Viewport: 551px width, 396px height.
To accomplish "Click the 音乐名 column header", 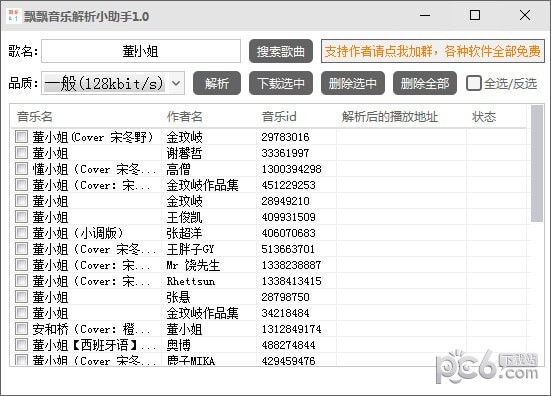I will click(x=34, y=116).
